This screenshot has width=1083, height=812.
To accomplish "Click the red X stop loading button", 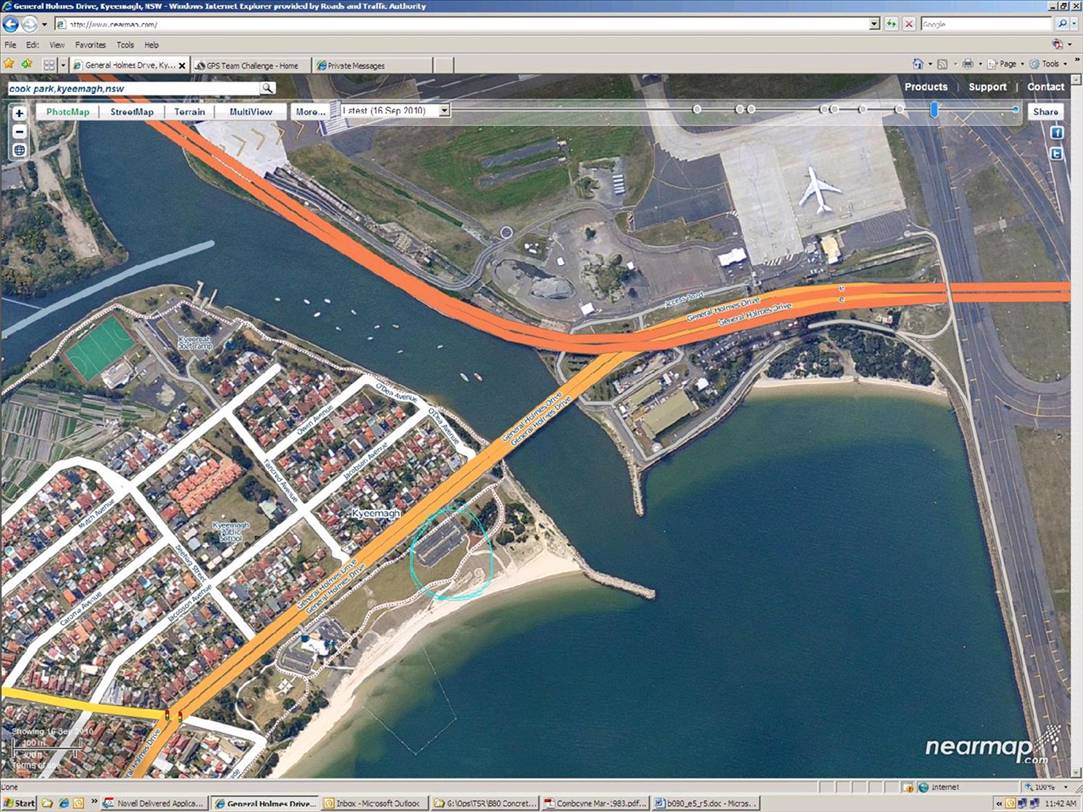I will pyautogui.click(x=908, y=24).
